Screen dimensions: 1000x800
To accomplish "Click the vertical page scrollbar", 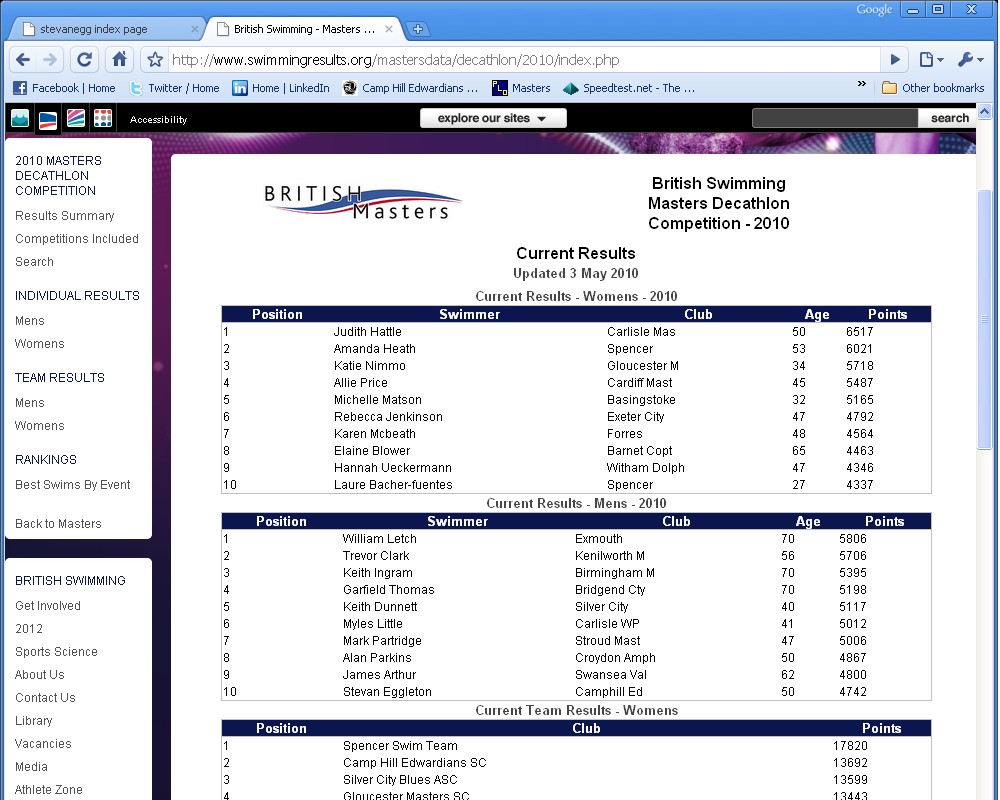I will pyautogui.click(x=985, y=320).
